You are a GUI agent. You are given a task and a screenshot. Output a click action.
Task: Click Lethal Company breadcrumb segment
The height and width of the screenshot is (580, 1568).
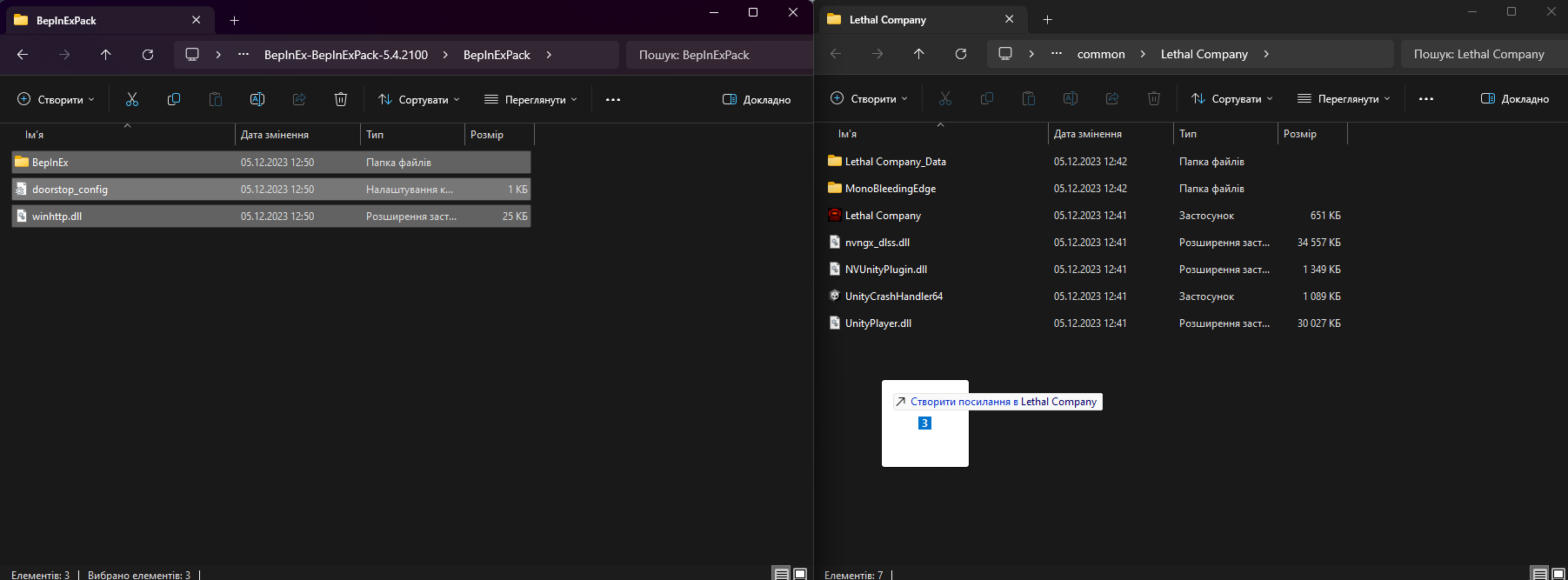click(x=1204, y=54)
